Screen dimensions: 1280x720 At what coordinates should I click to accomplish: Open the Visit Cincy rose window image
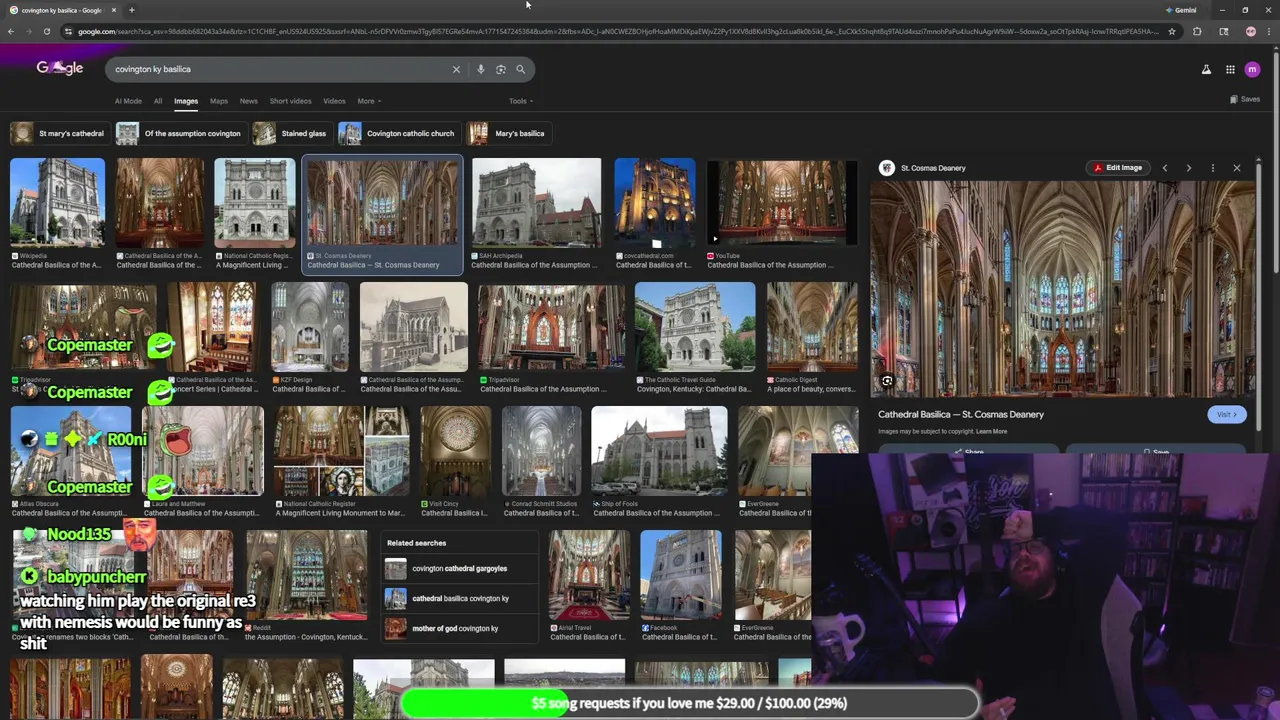(456, 451)
